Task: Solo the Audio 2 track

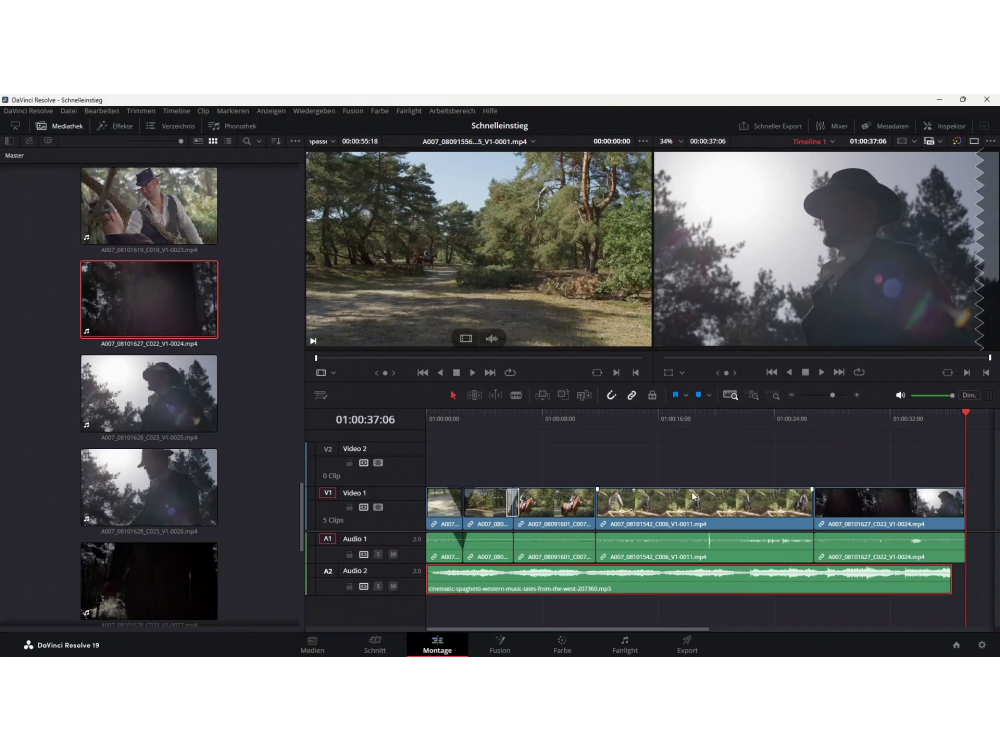Action: tap(379, 586)
